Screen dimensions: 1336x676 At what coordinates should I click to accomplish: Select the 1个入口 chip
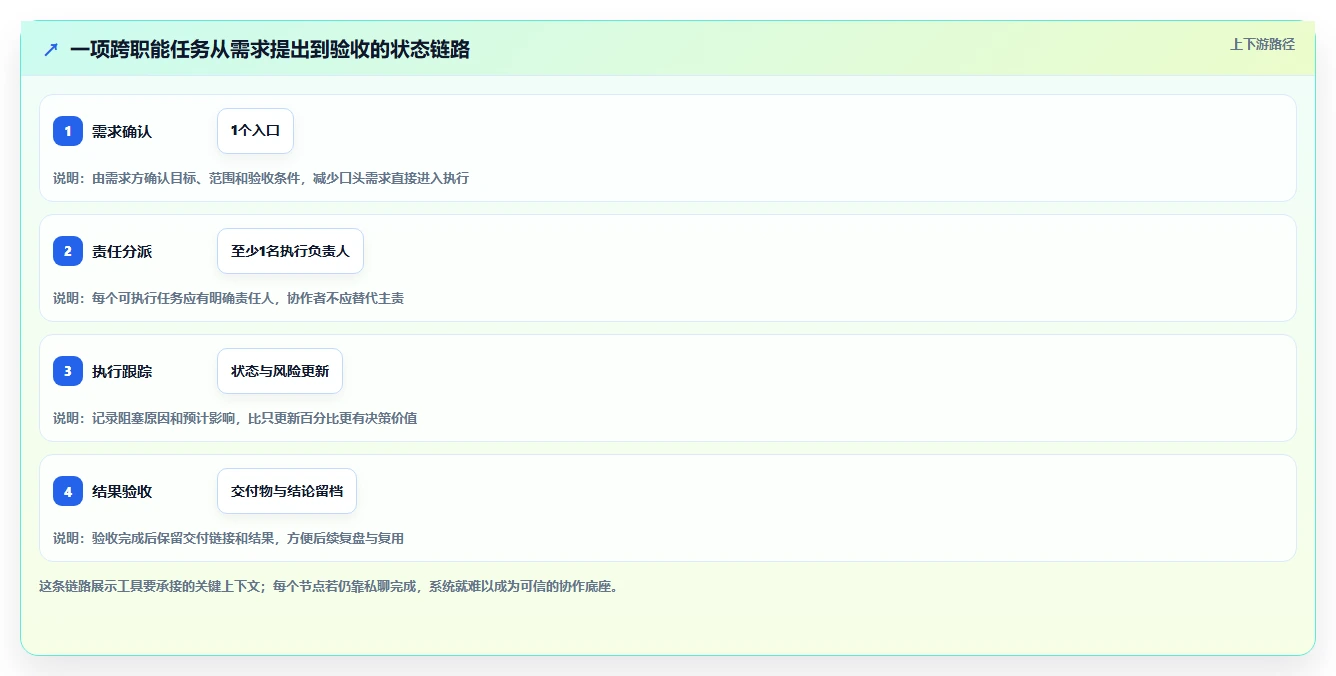pyautogui.click(x=255, y=131)
